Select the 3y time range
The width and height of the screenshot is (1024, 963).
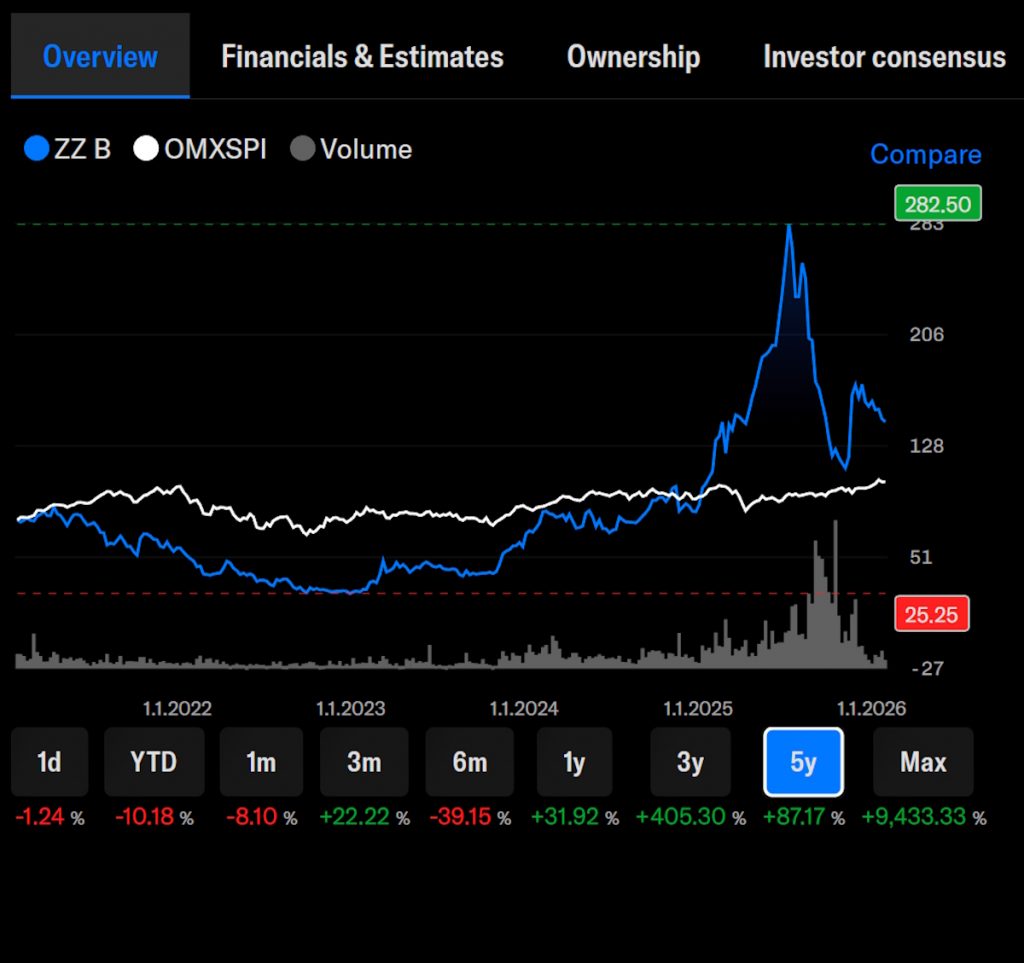coord(691,762)
